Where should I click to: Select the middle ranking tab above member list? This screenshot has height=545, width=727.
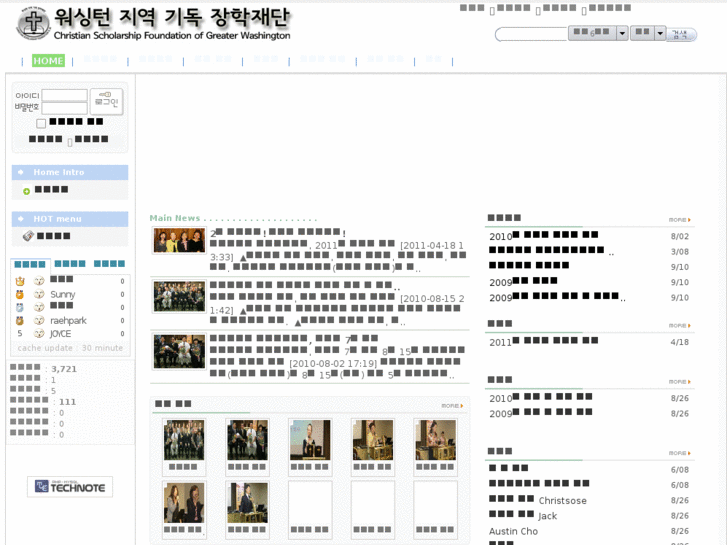click(70, 264)
